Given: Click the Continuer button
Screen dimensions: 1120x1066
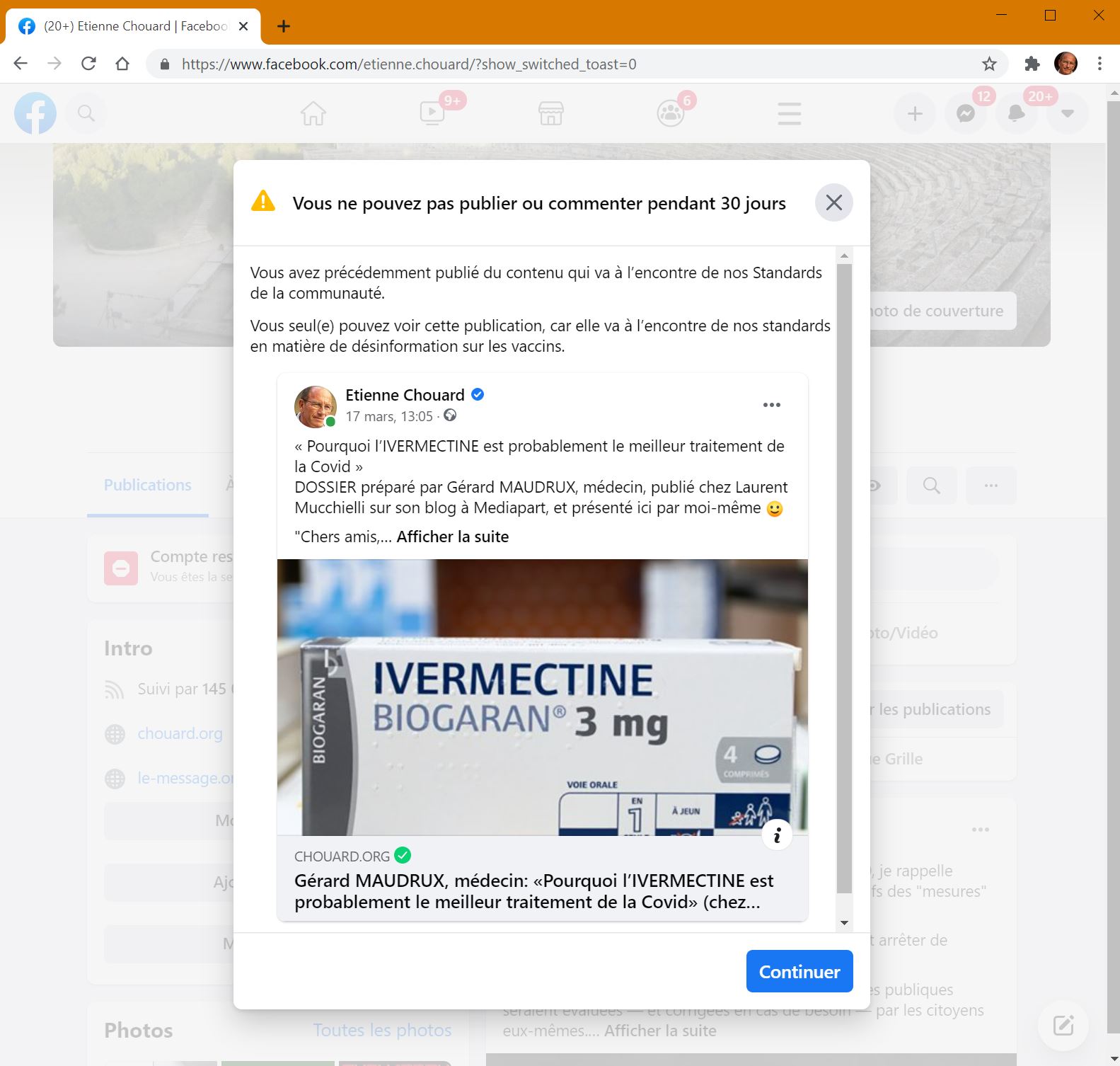Looking at the screenshot, I should (799, 971).
